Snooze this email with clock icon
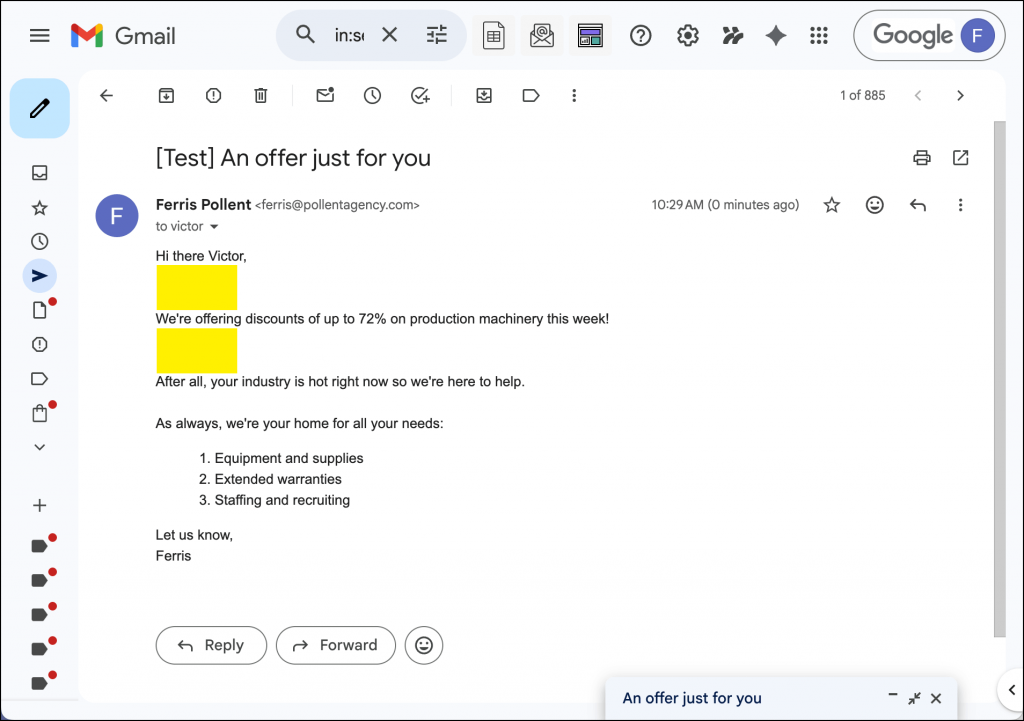Viewport: 1024px width, 721px height. (x=372, y=96)
